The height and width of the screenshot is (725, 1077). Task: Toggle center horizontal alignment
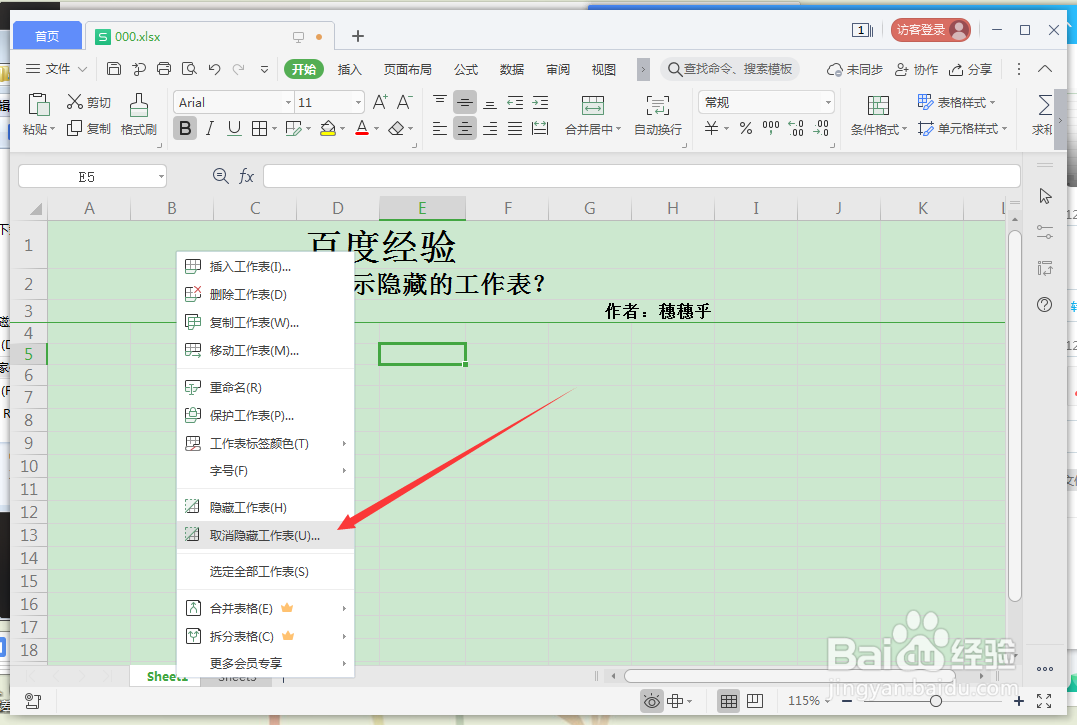click(x=465, y=128)
